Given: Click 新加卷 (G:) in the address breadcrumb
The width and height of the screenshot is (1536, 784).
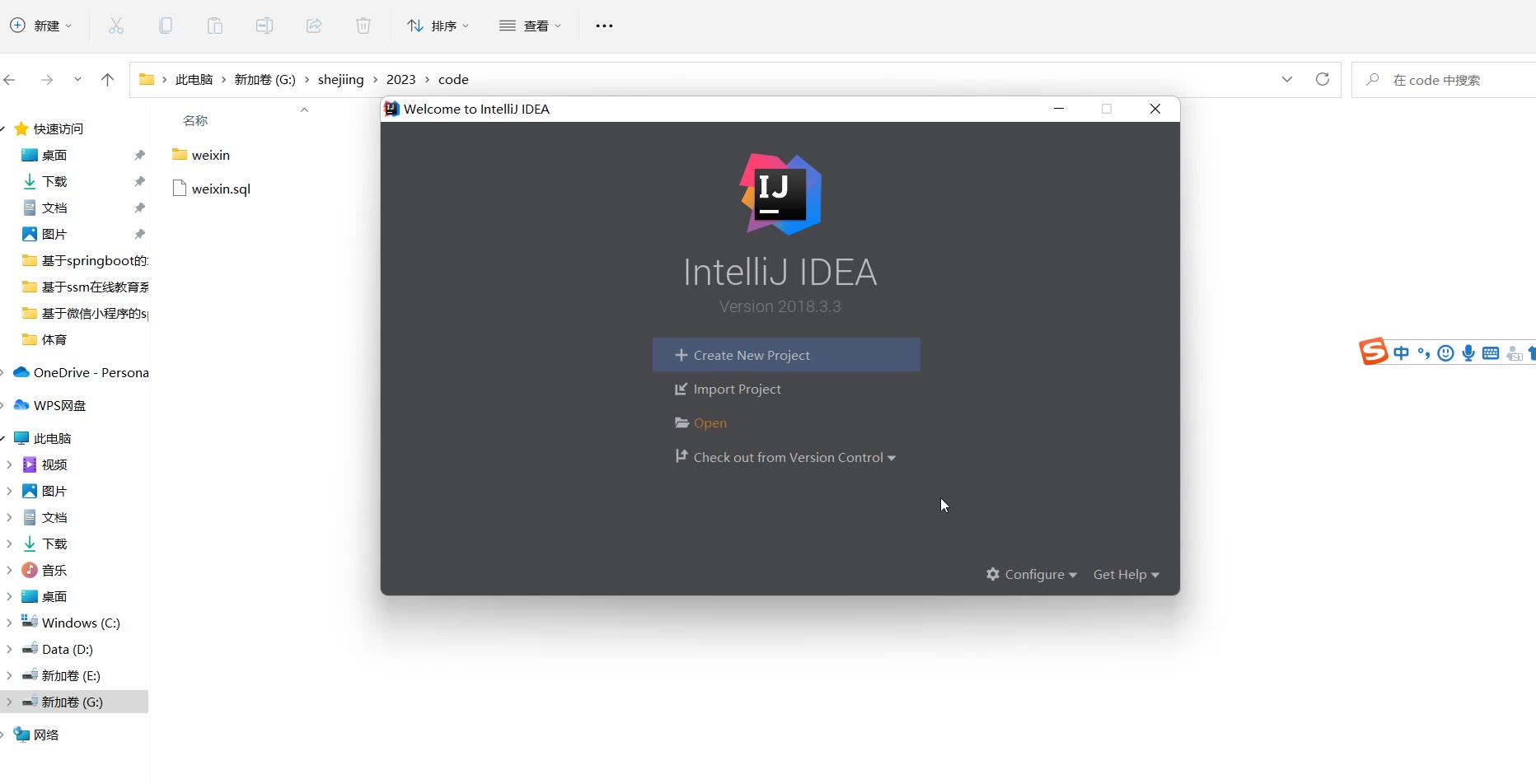Looking at the screenshot, I should pyautogui.click(x=265, y=80).
